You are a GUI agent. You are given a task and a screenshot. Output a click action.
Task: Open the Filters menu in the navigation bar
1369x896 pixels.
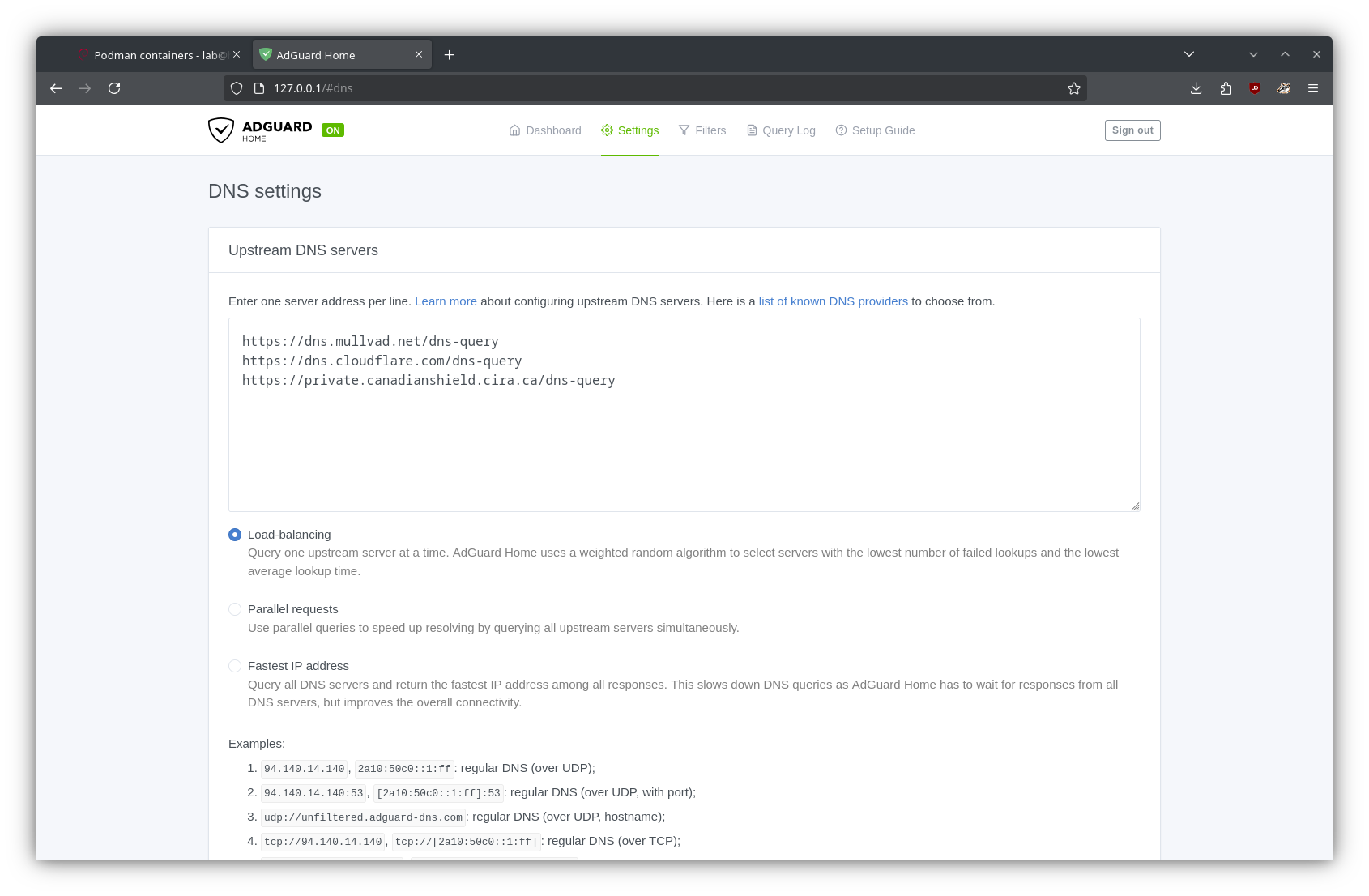click(x=702, y=130)
